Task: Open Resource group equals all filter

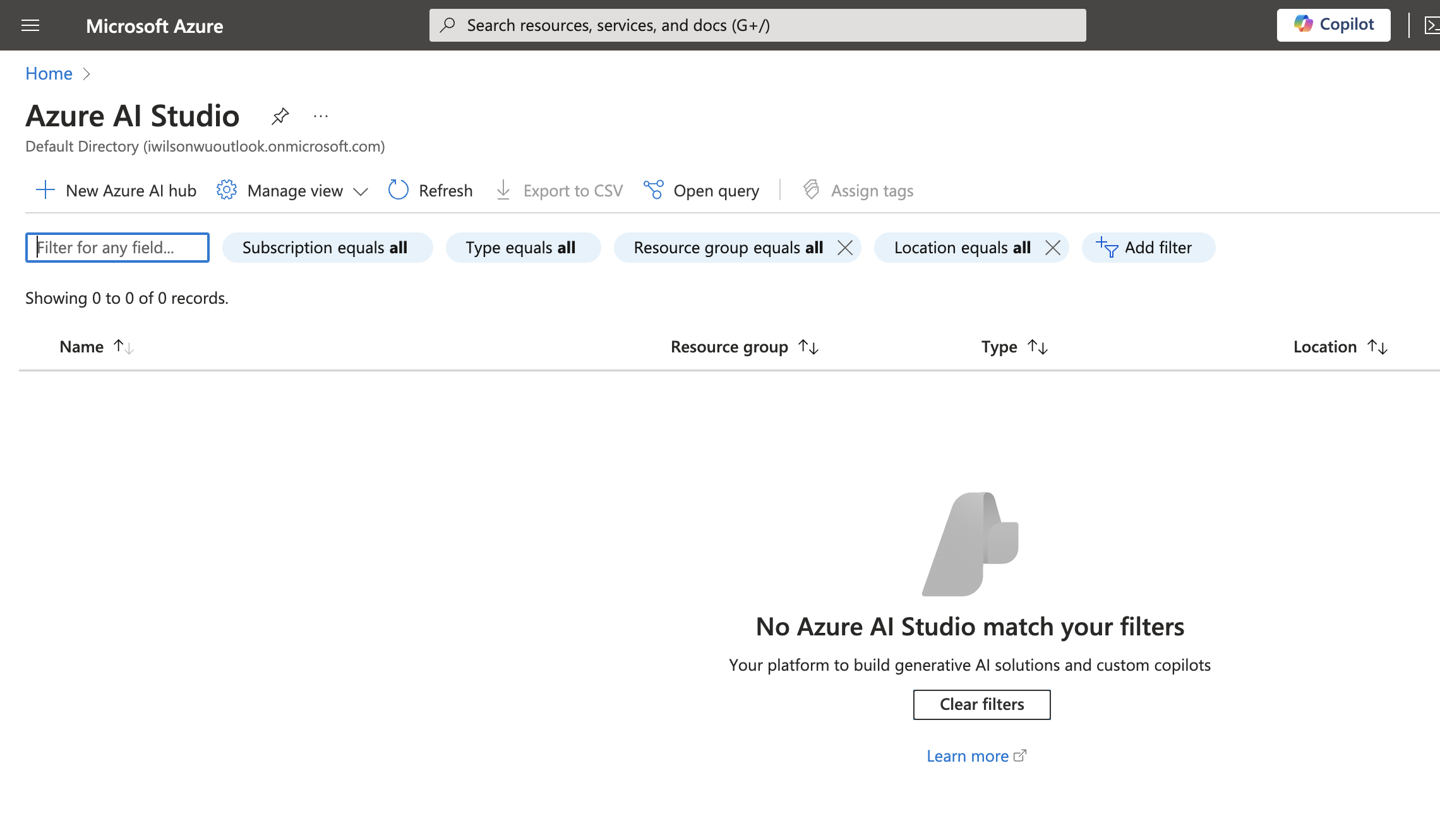Action: 728,248
